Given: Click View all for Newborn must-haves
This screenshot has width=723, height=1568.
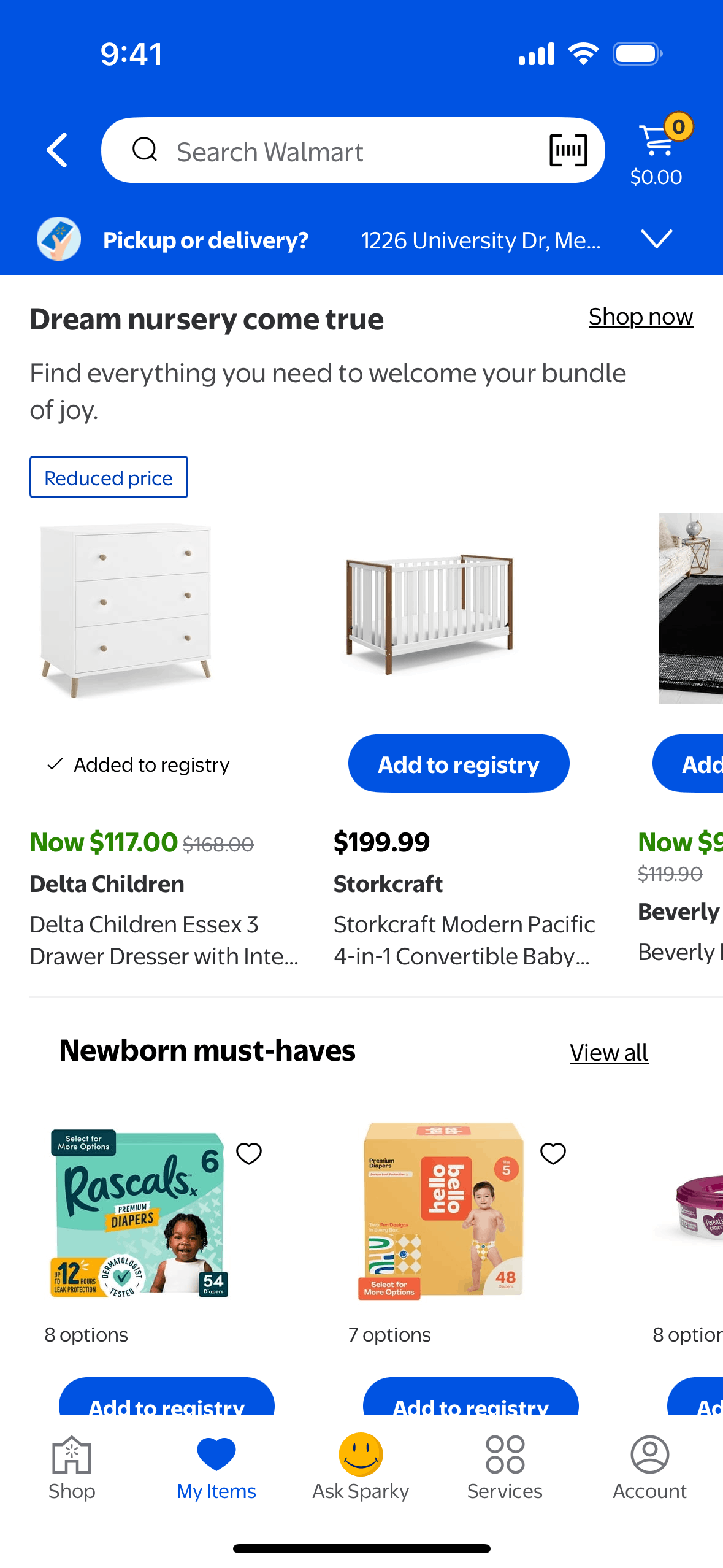Looking at the screenshot, I should pyautogui.click(x=608, y=1053).
